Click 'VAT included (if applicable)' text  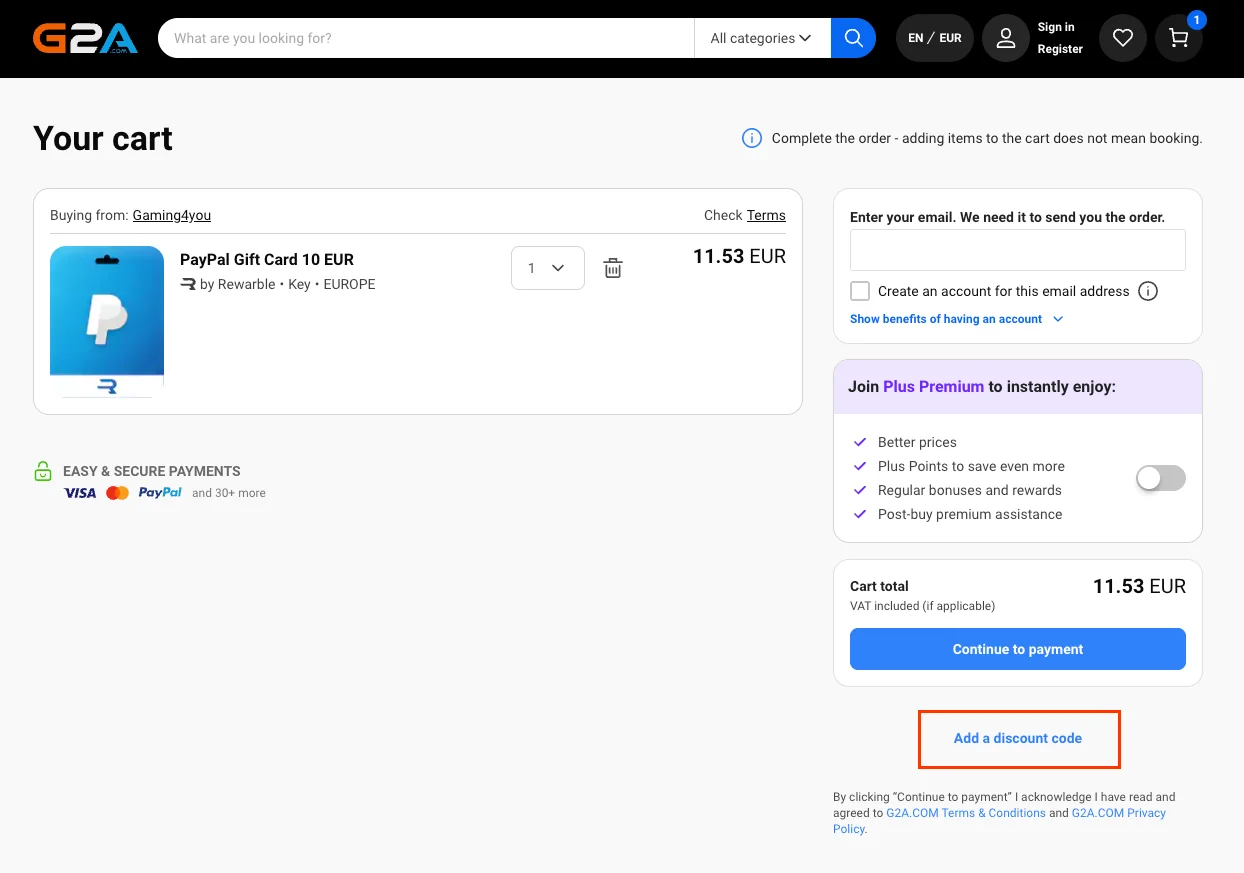[x=922, y=606]
